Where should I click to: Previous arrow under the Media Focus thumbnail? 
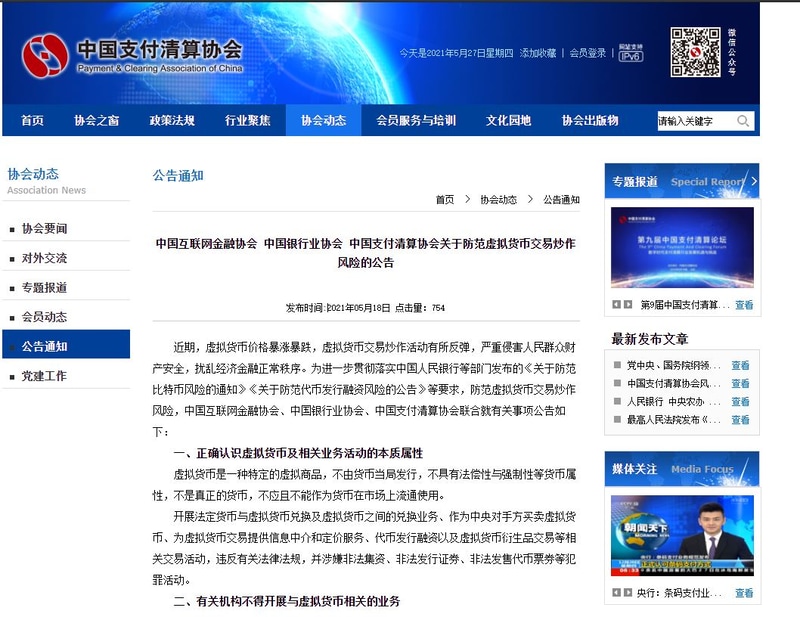tap(616, 593)
